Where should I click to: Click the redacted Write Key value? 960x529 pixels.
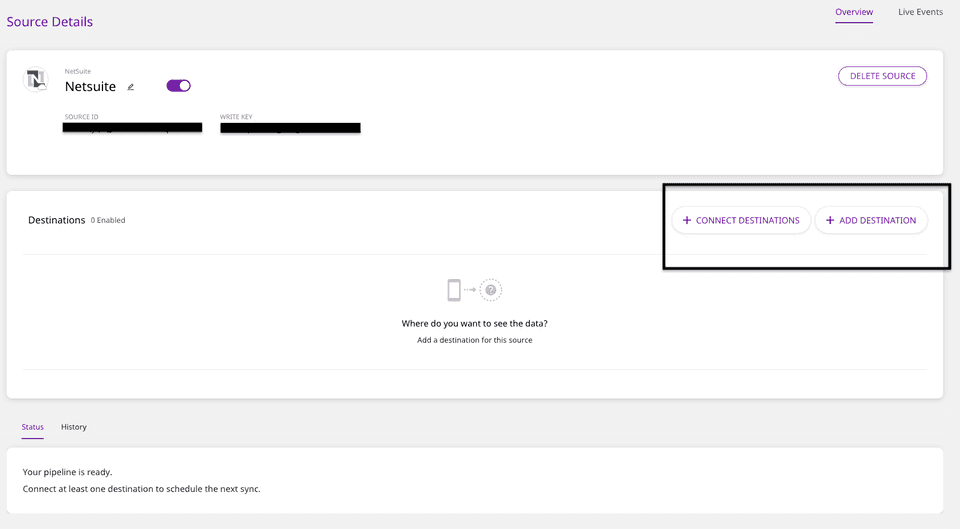[x=290, y=128]
